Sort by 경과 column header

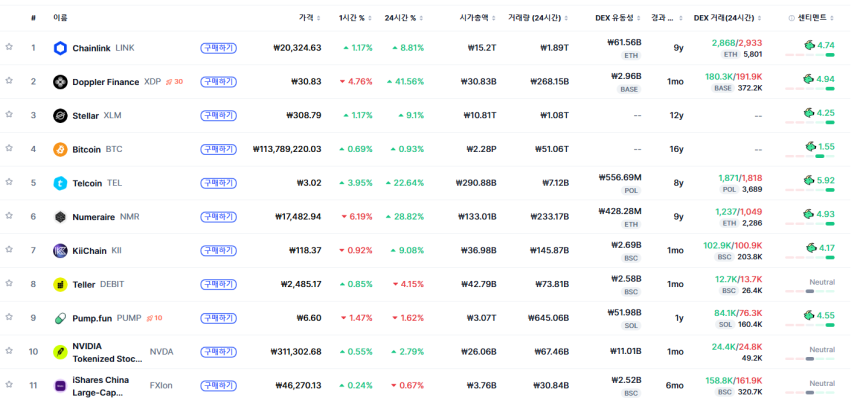click(667, 18)
